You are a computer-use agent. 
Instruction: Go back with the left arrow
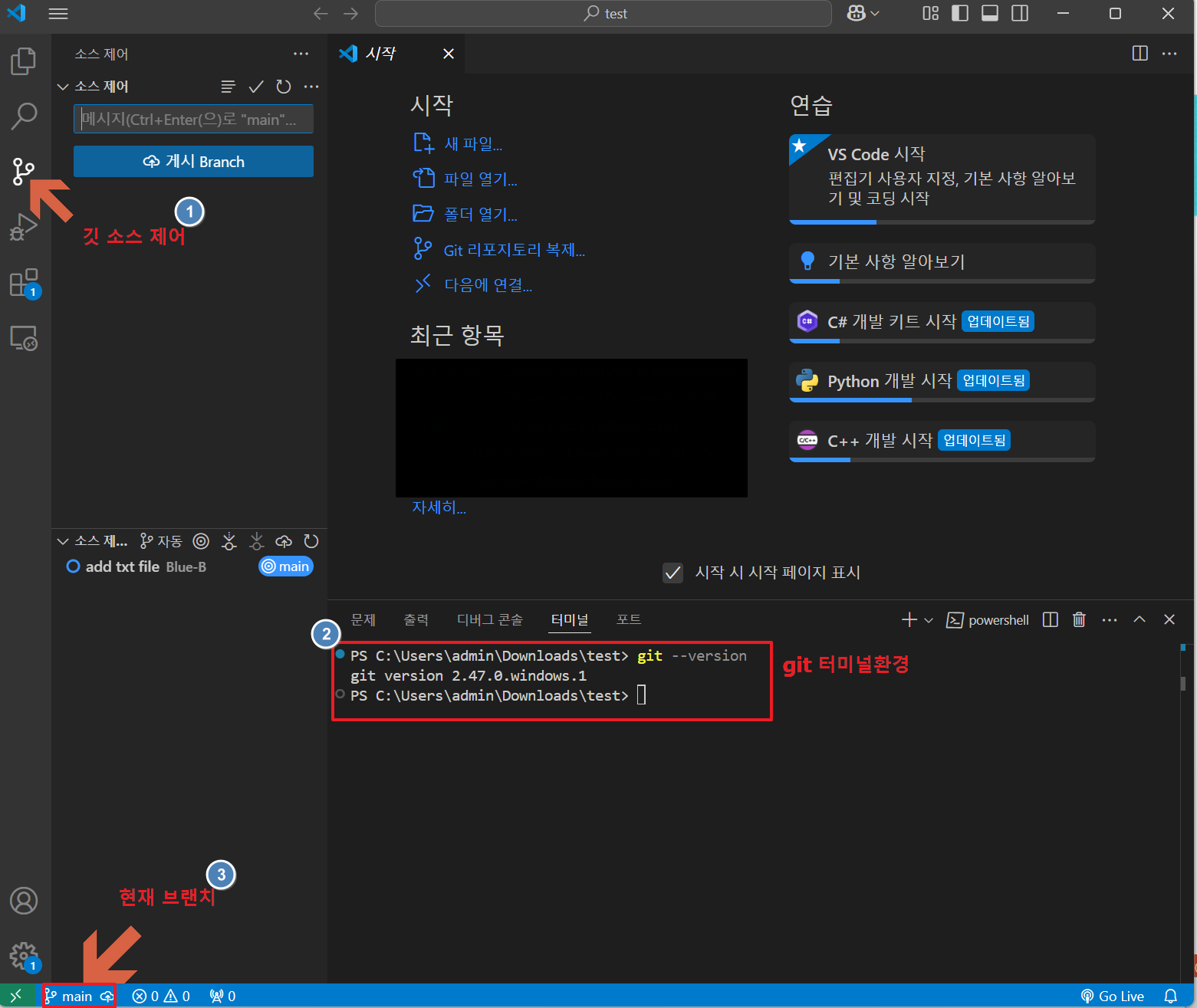[321, 14]
